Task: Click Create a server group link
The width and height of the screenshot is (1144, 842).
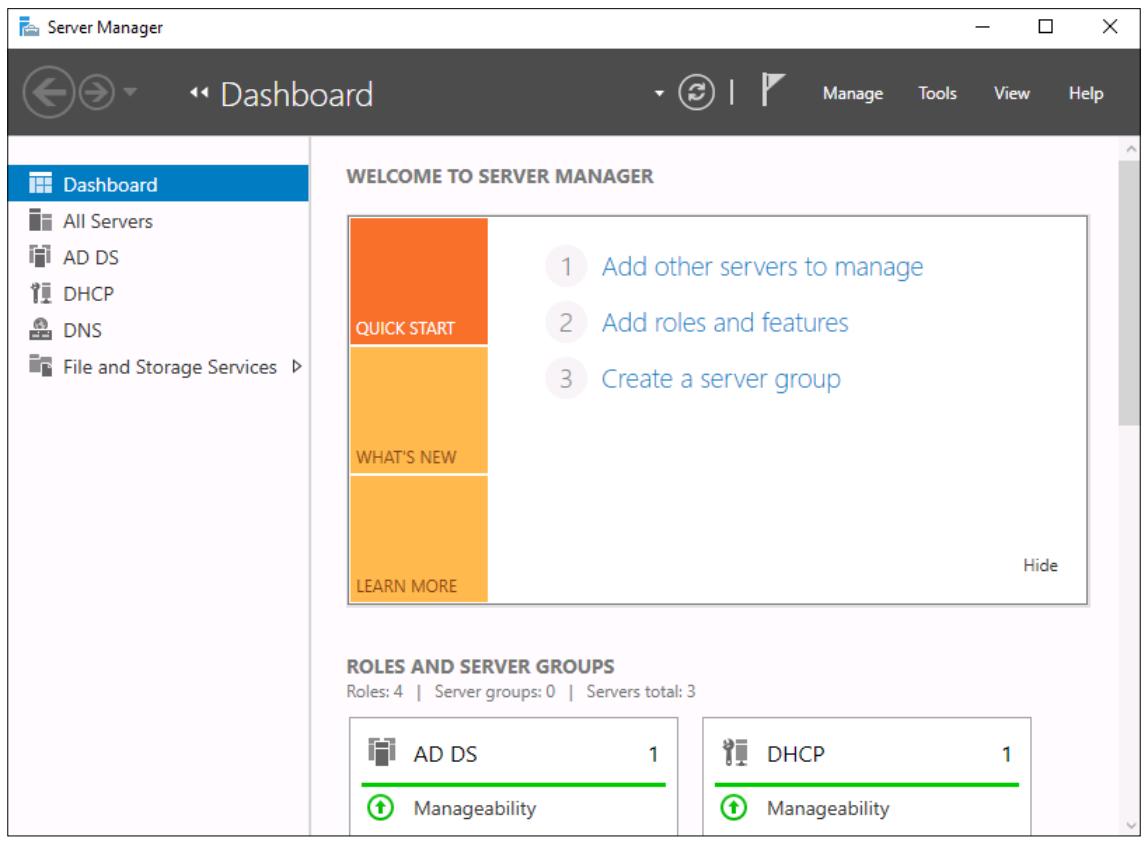Action: (x=721, y=379)
